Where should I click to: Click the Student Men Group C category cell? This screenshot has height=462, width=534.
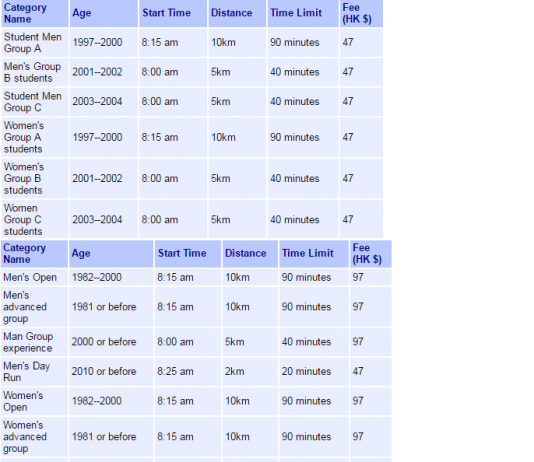[35, 102]
